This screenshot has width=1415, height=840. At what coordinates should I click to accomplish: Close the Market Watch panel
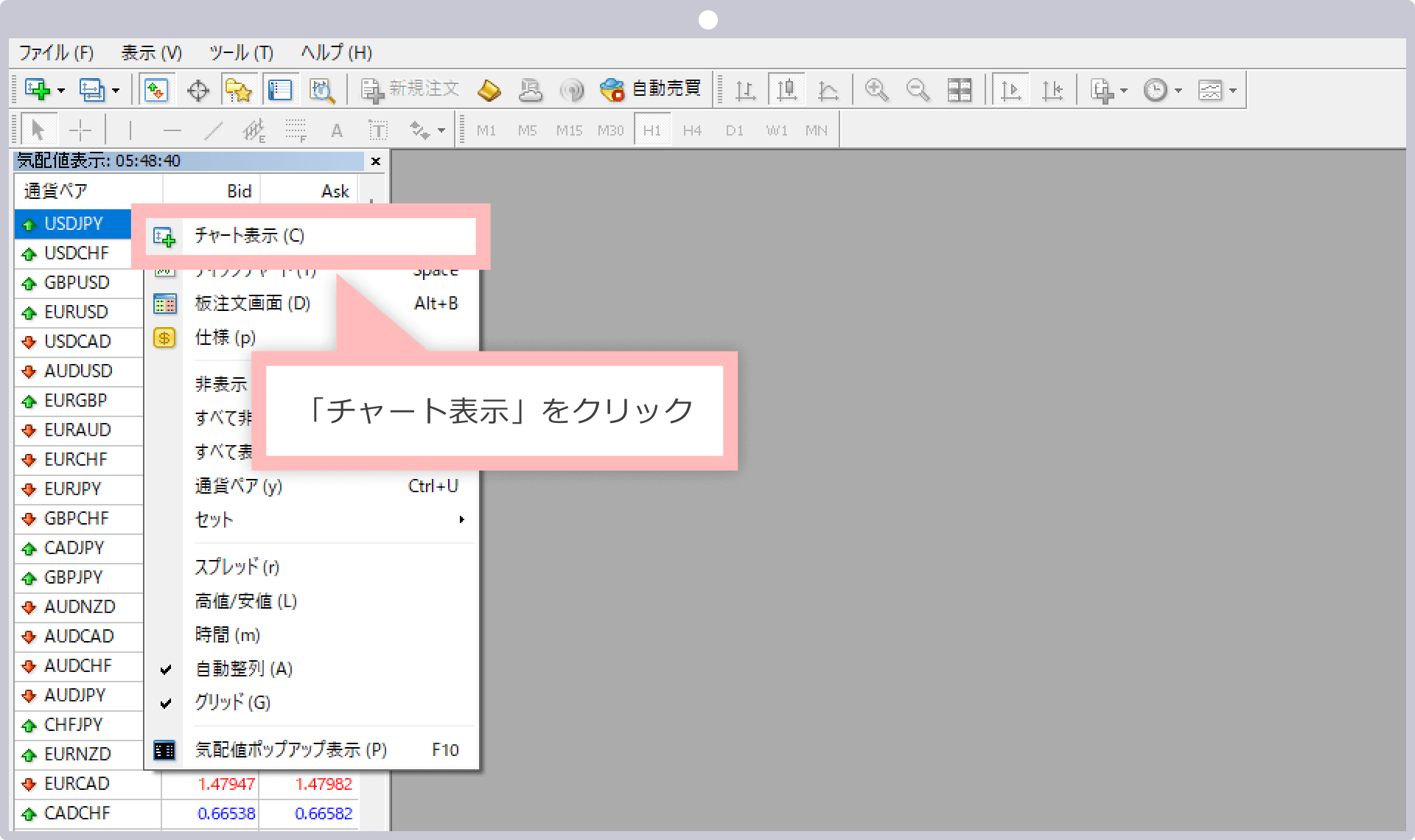pos(376,161)
